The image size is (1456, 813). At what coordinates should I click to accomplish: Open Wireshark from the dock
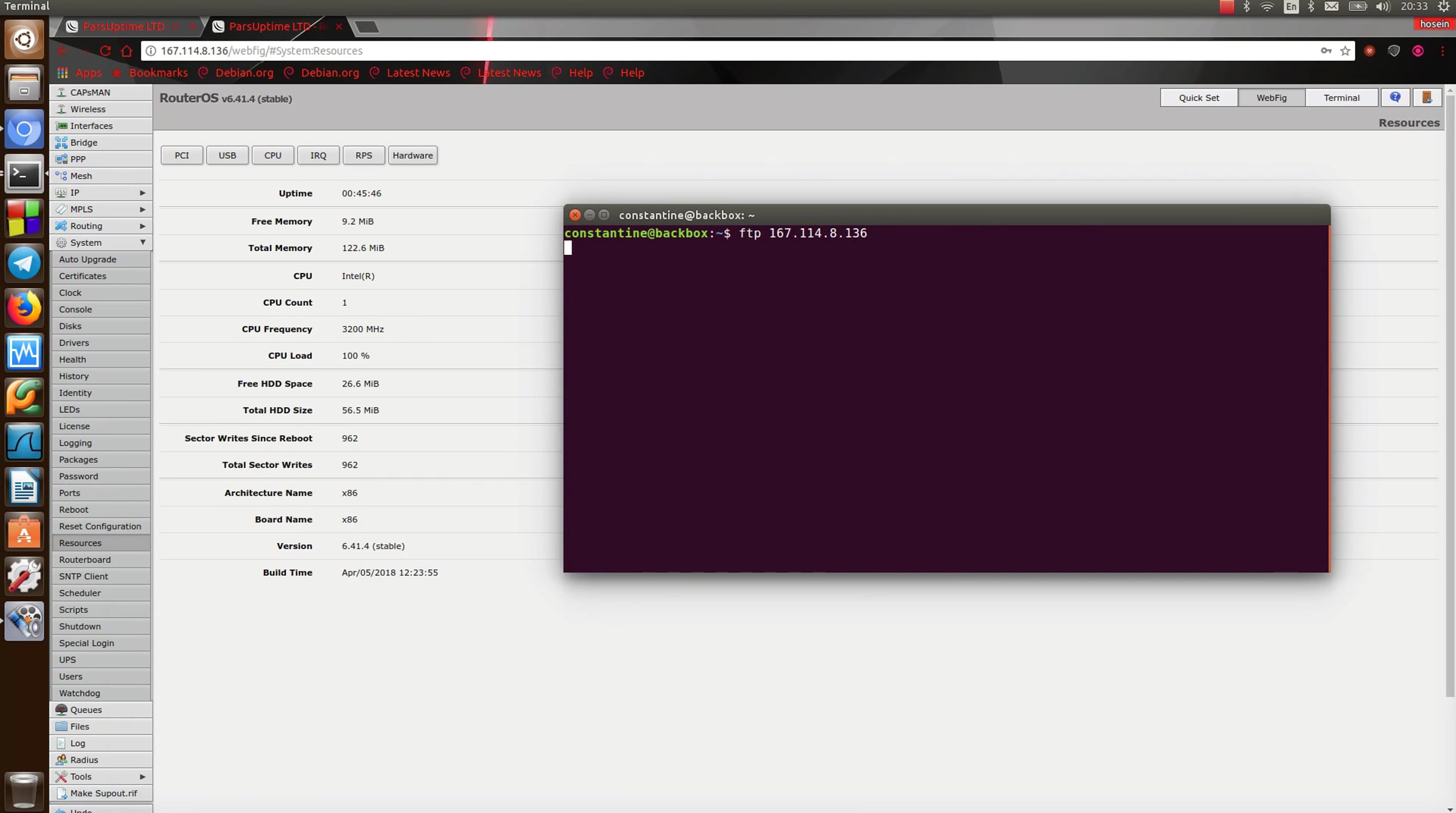tap(24, 442)
